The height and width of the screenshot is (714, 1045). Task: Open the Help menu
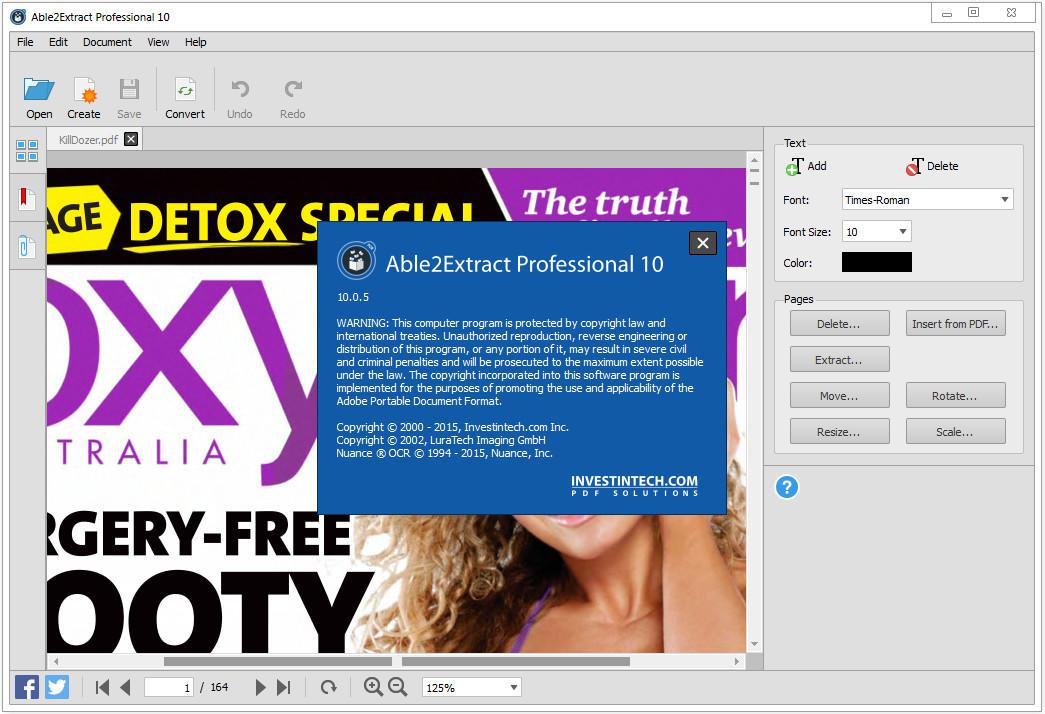196,42
